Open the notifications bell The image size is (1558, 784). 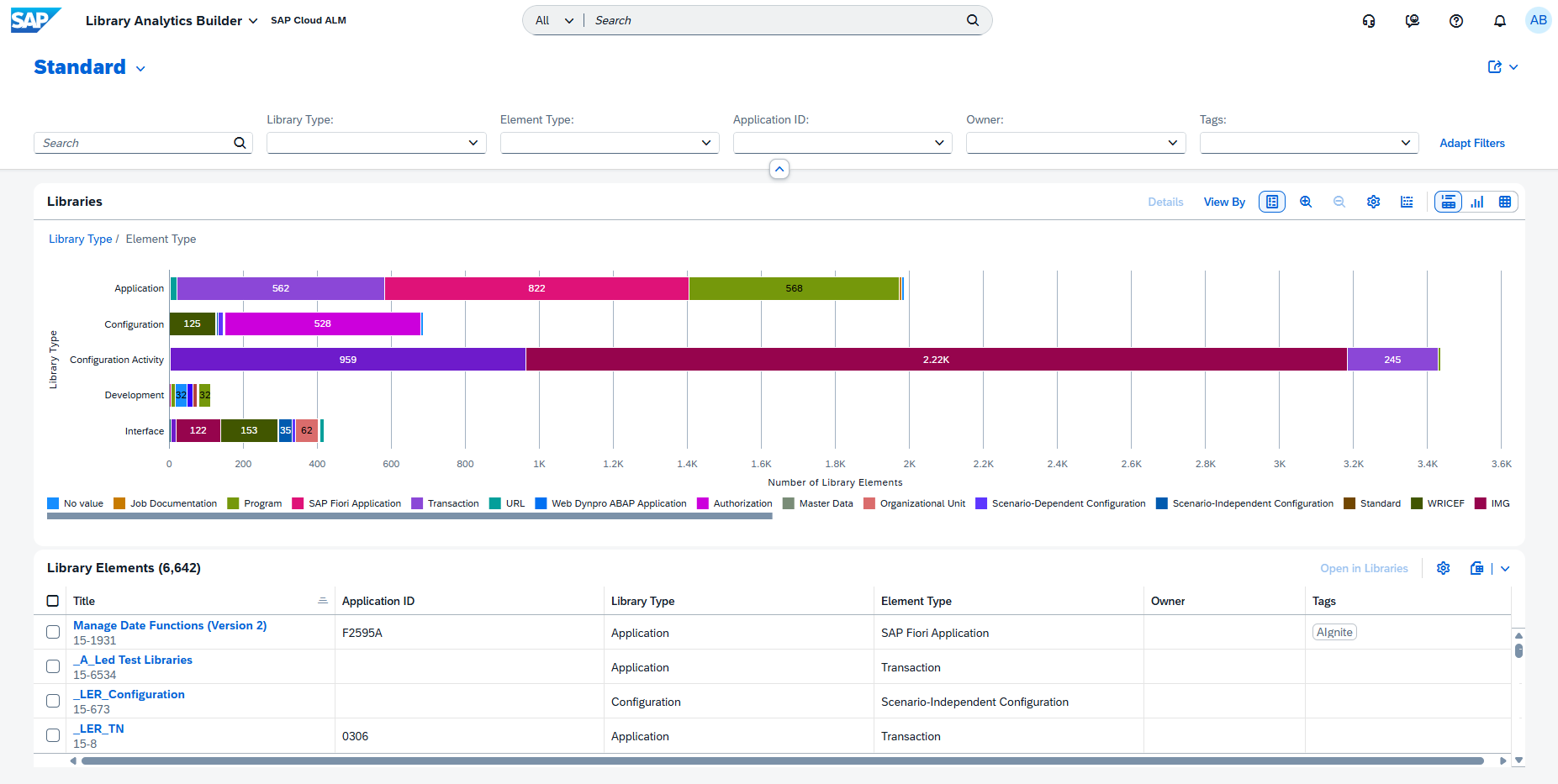coord(1500,21)
